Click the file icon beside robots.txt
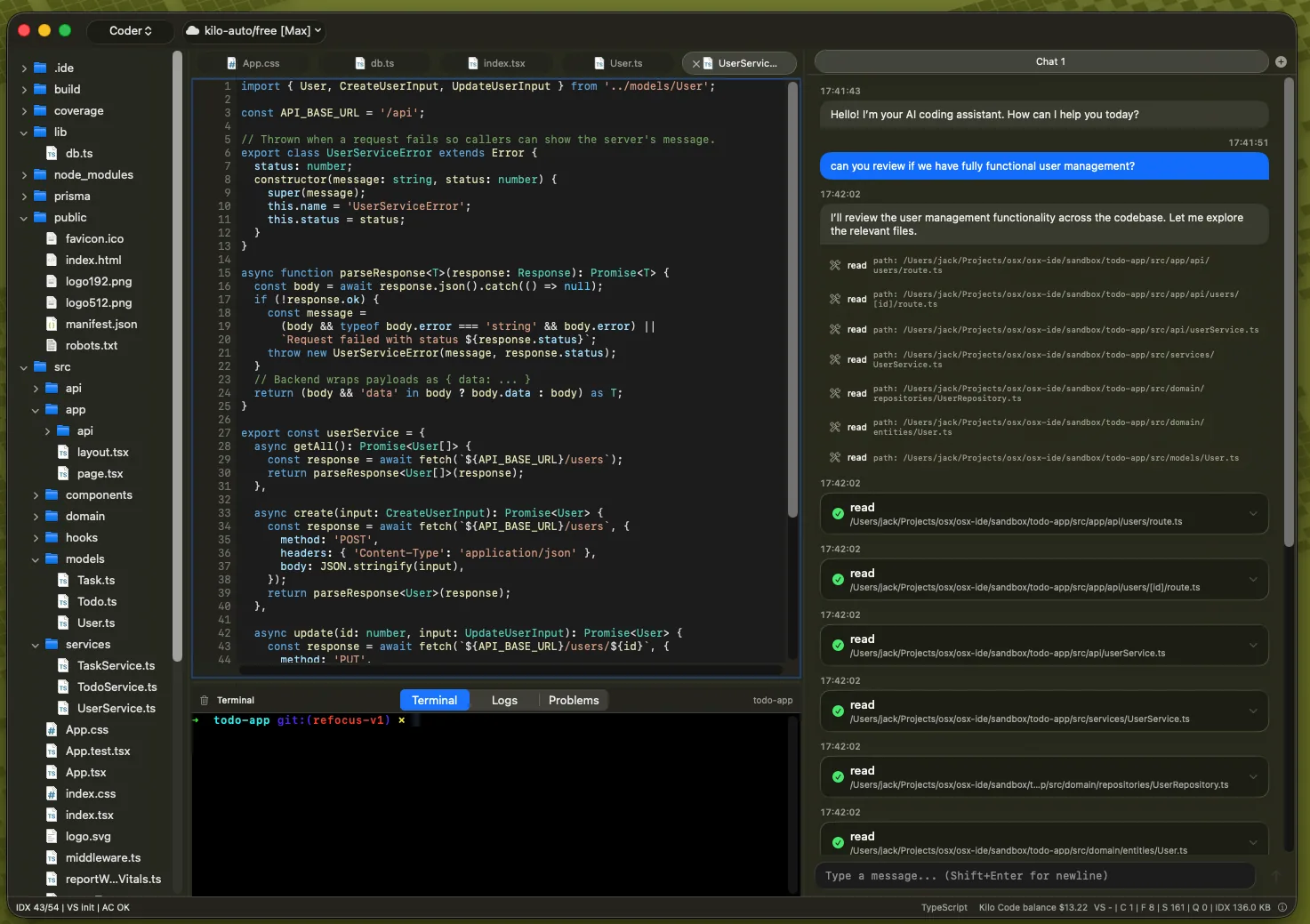 click(x=52, y=346)
